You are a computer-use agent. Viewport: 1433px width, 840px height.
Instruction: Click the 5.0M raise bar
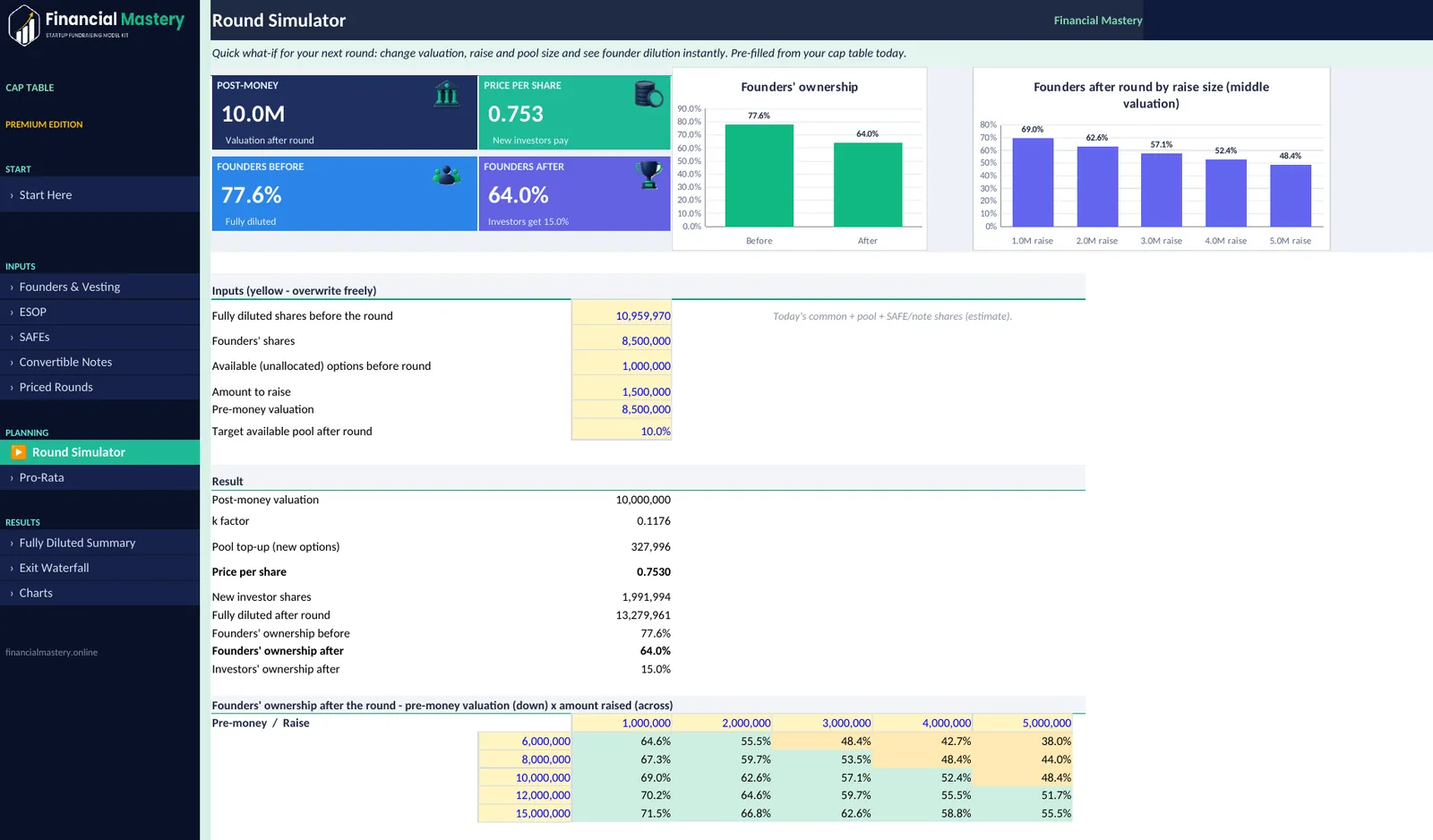tap(1291, 195)
